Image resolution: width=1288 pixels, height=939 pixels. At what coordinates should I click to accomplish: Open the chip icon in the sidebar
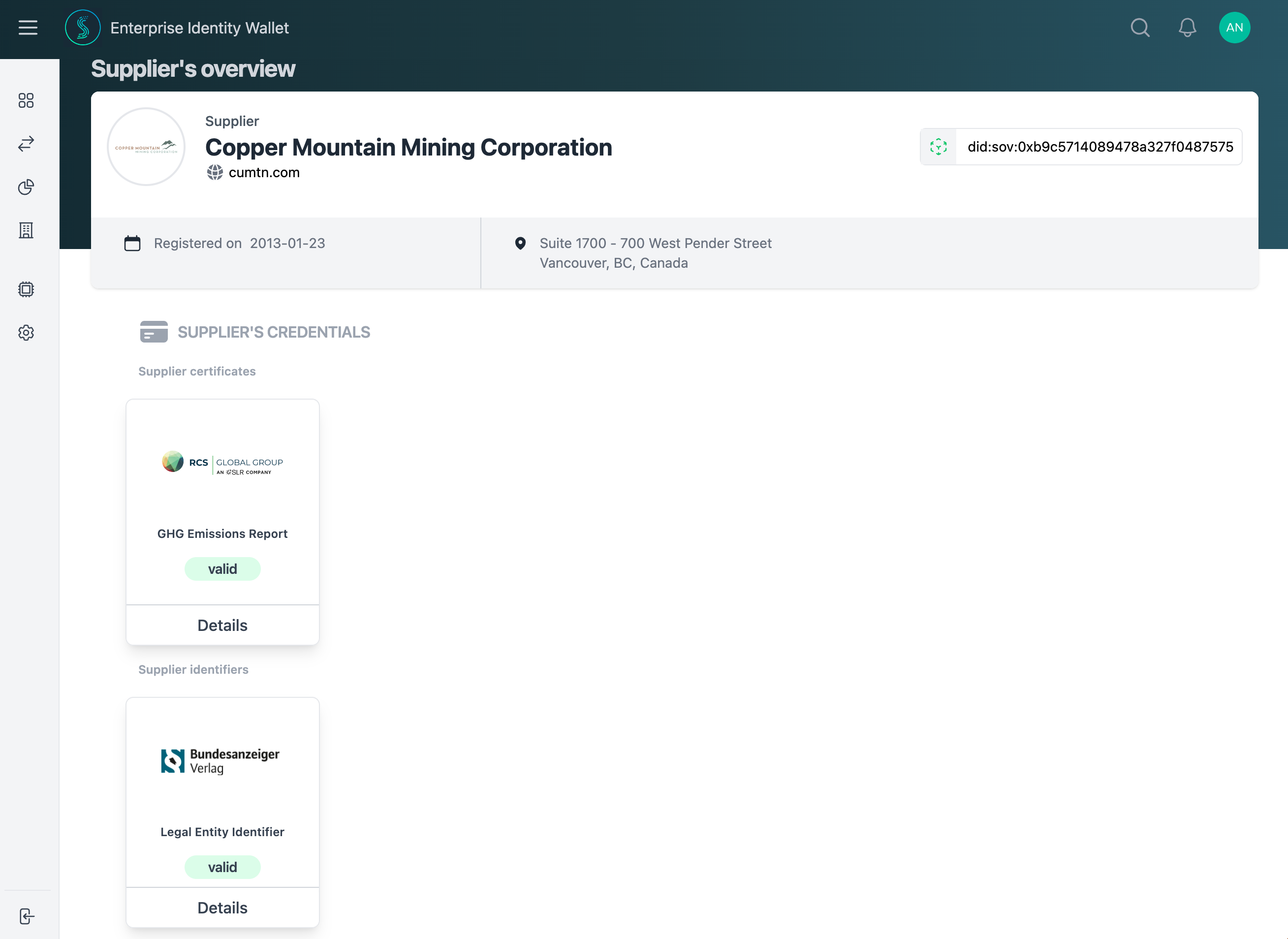coord(26,289)
